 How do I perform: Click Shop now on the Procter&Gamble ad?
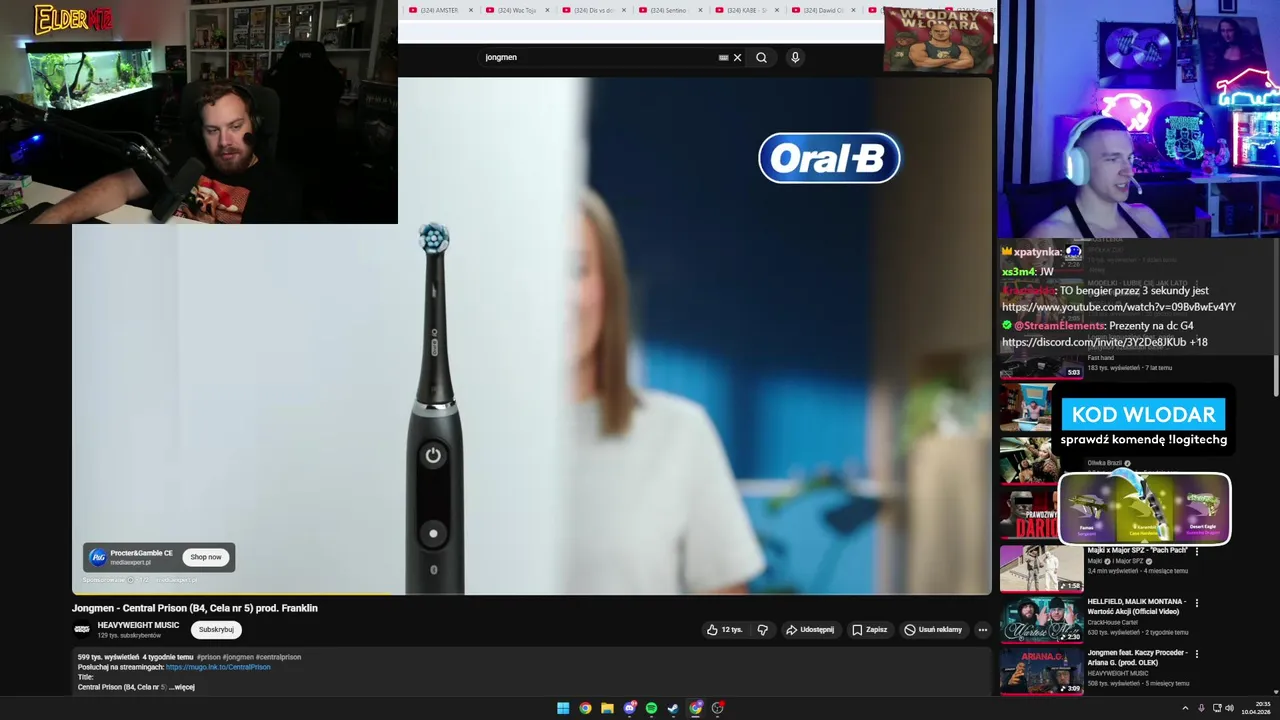pyautogui.click(x=206, y=557)
